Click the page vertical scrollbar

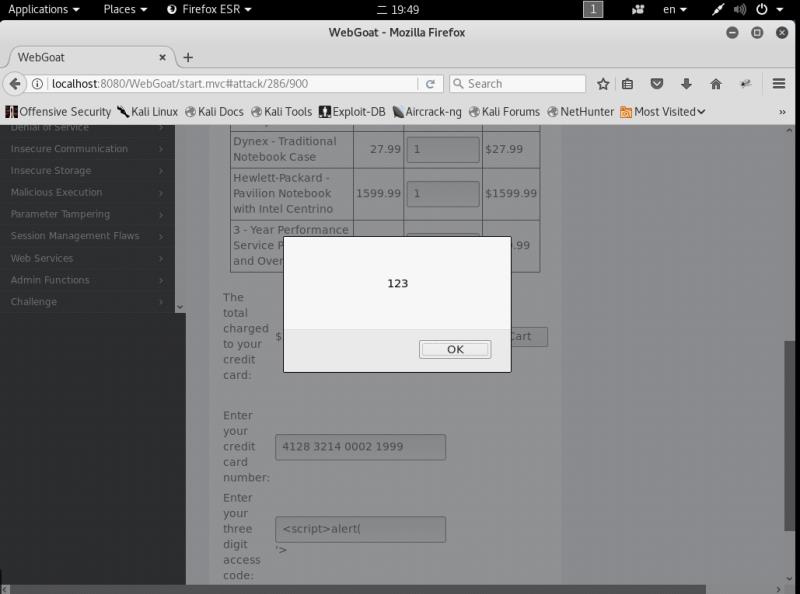pos(789,436)
